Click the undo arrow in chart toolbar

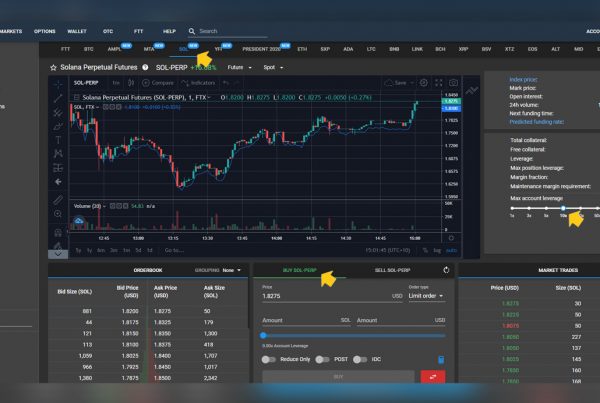point(226,83)
